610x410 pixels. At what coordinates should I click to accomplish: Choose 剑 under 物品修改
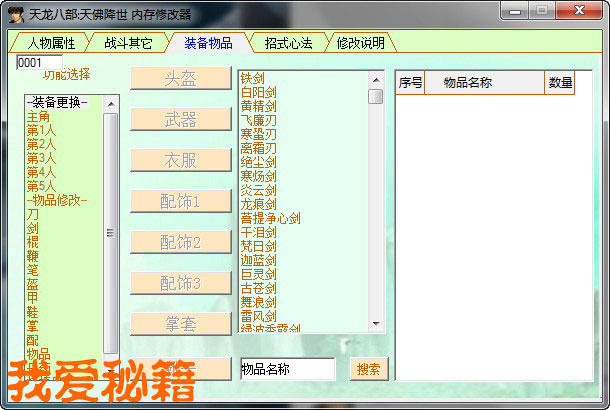[x=33, y=228]
